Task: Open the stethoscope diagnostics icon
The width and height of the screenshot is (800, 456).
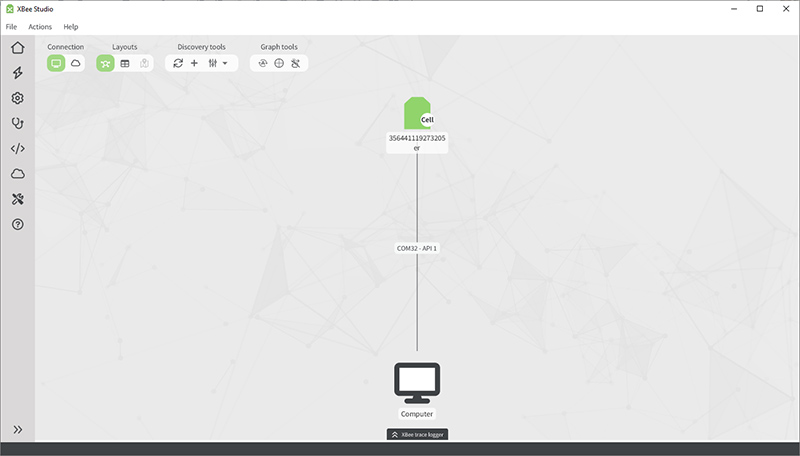Action: pyautogui.click(x=17, y=123)
